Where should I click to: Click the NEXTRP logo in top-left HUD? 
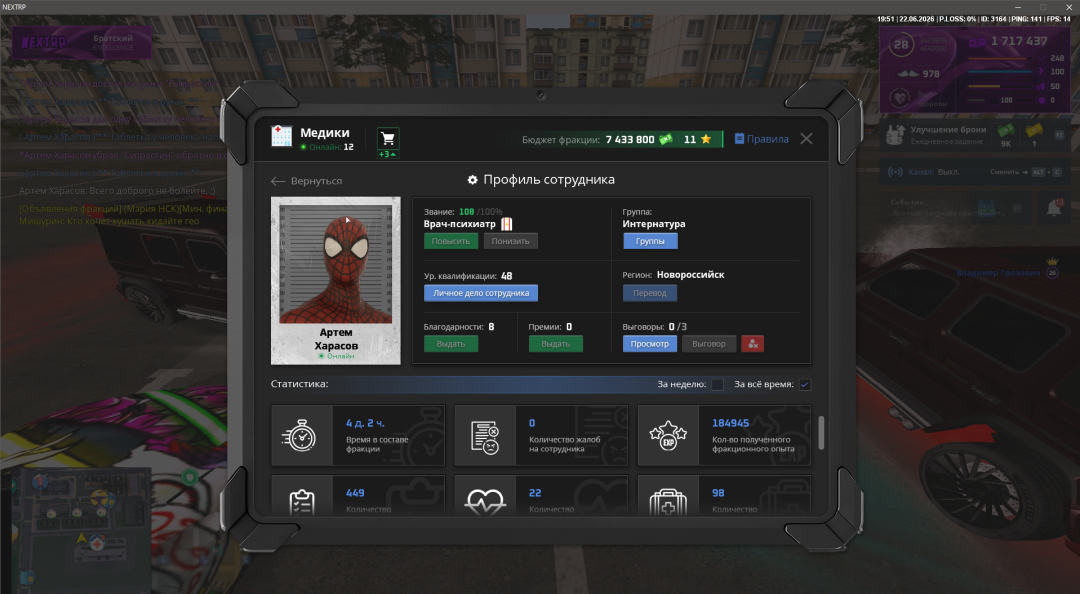[x=44, y=43]
